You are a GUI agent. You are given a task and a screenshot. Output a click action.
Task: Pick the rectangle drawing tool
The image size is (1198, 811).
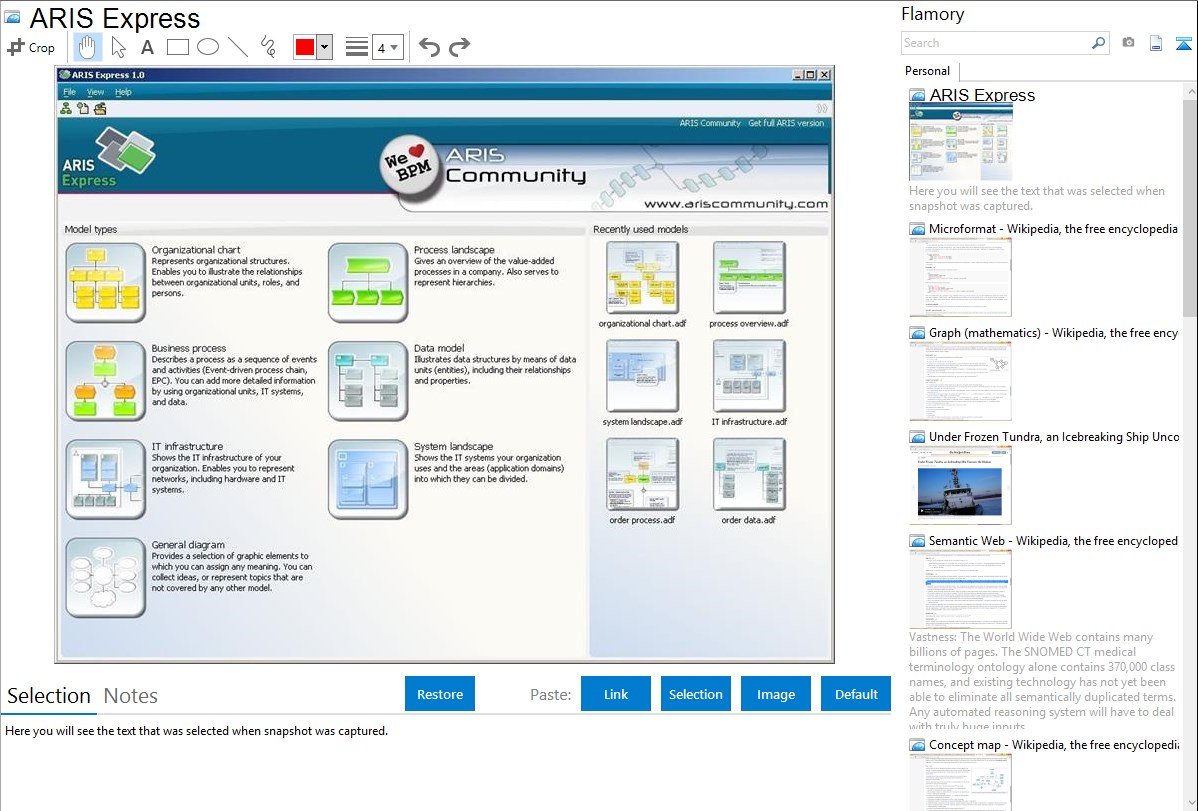tap(178, 47)
